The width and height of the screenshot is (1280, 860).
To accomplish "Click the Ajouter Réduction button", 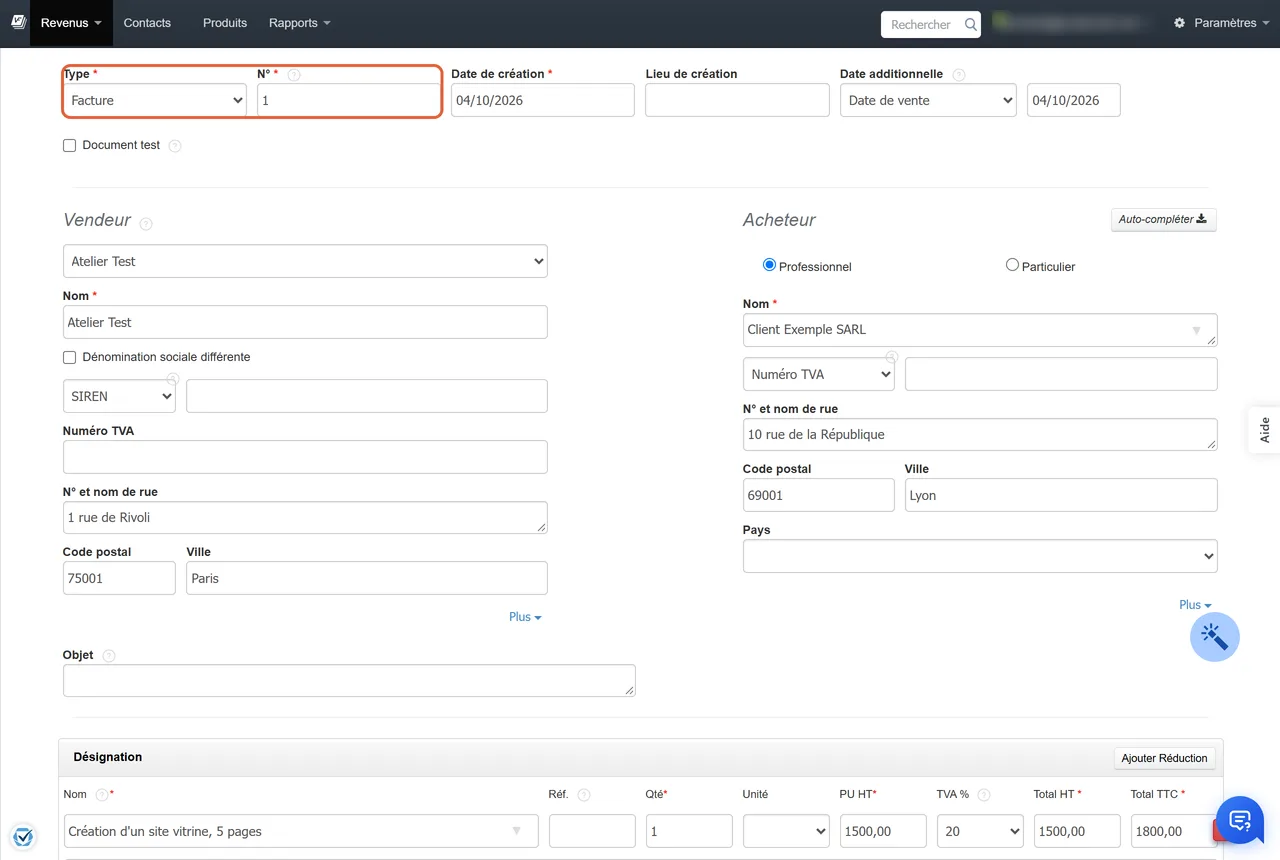I will [x=1165, y=758].
